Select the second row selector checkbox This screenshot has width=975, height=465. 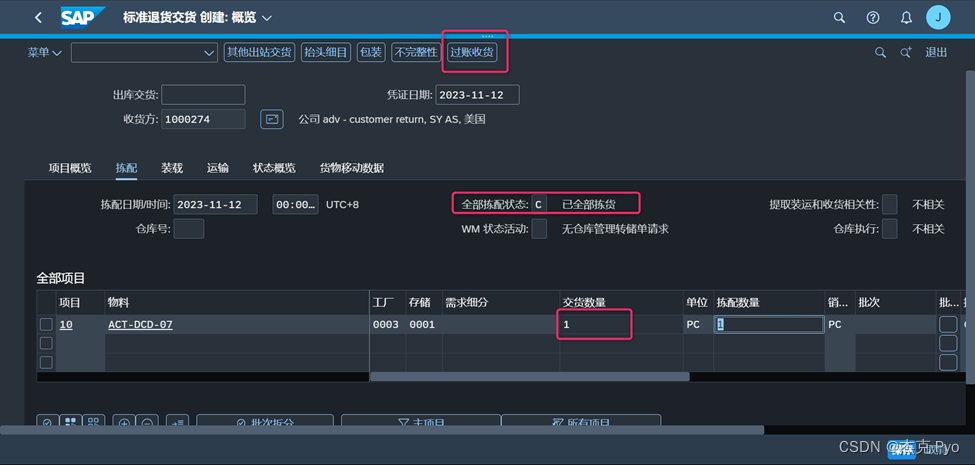(46, 343)
